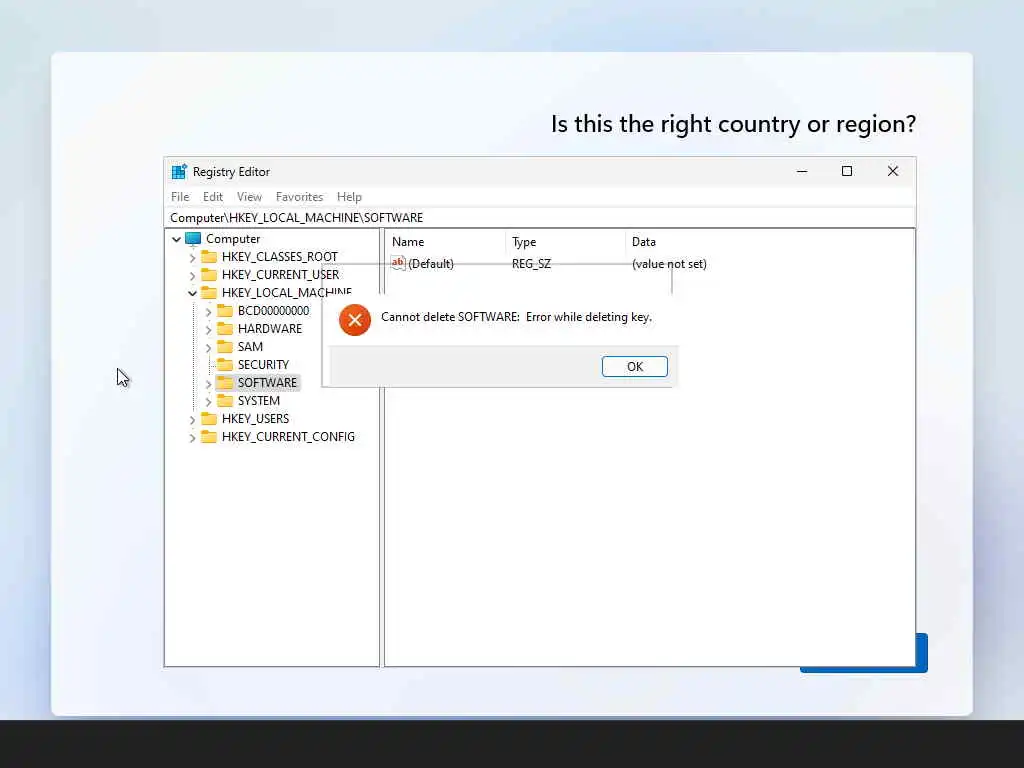
Task: Expand SYSTEM key chevron
Action: (x=208, y=401)
